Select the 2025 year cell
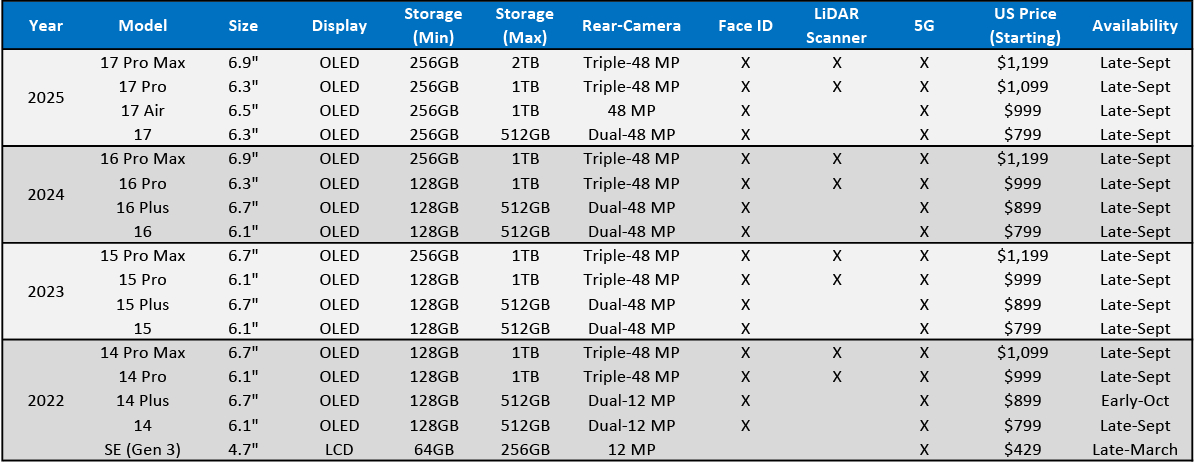This screenshot has height=463, width=1195. (x=47, y=99)
